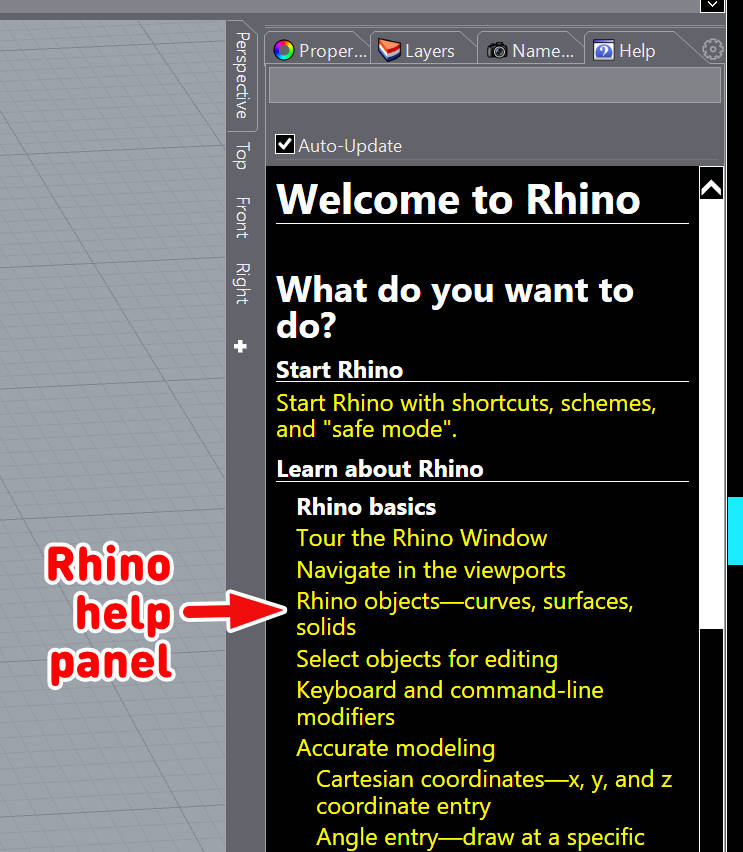Switch to the Layers tab
The width and height of the screenshot is (743, 852).
coord(422,51)
